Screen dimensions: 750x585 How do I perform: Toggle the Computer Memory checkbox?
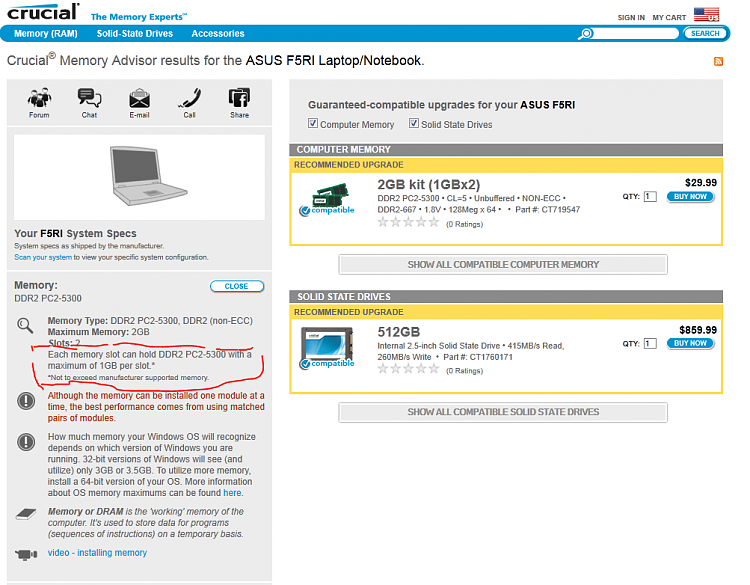point(313,123)
